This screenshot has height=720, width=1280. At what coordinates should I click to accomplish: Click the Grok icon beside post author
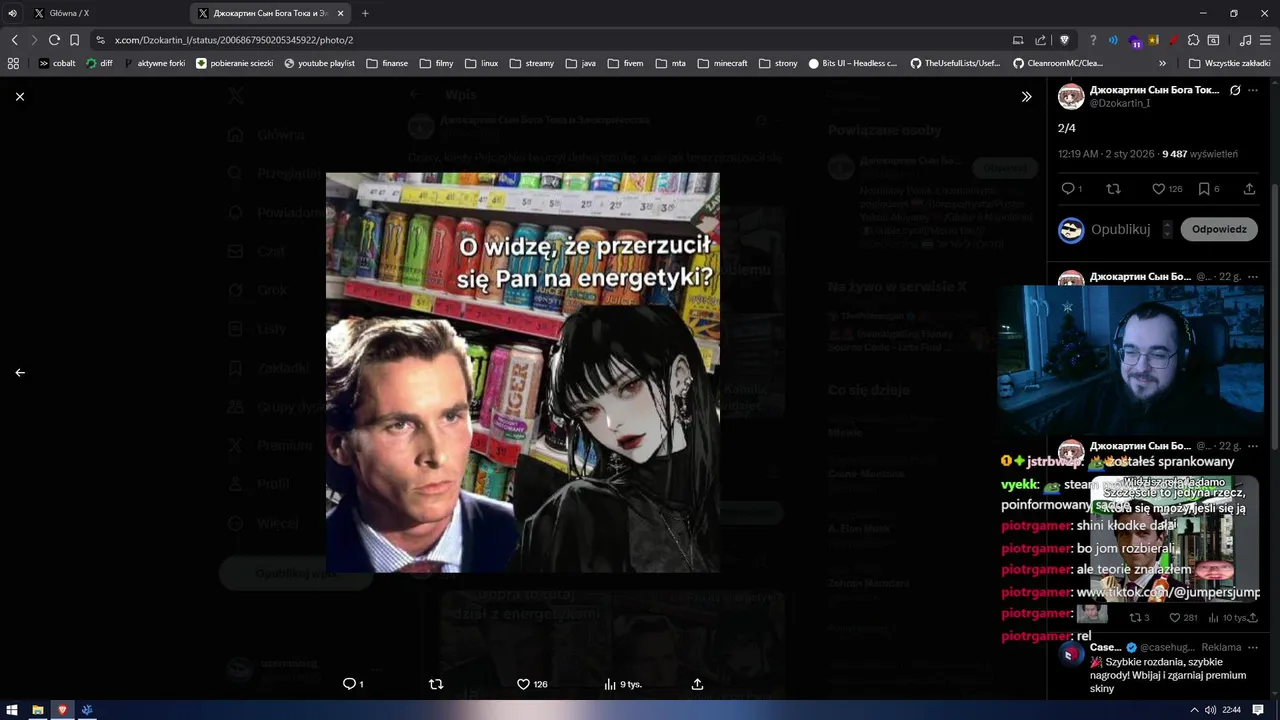[x=1235, y=90]
